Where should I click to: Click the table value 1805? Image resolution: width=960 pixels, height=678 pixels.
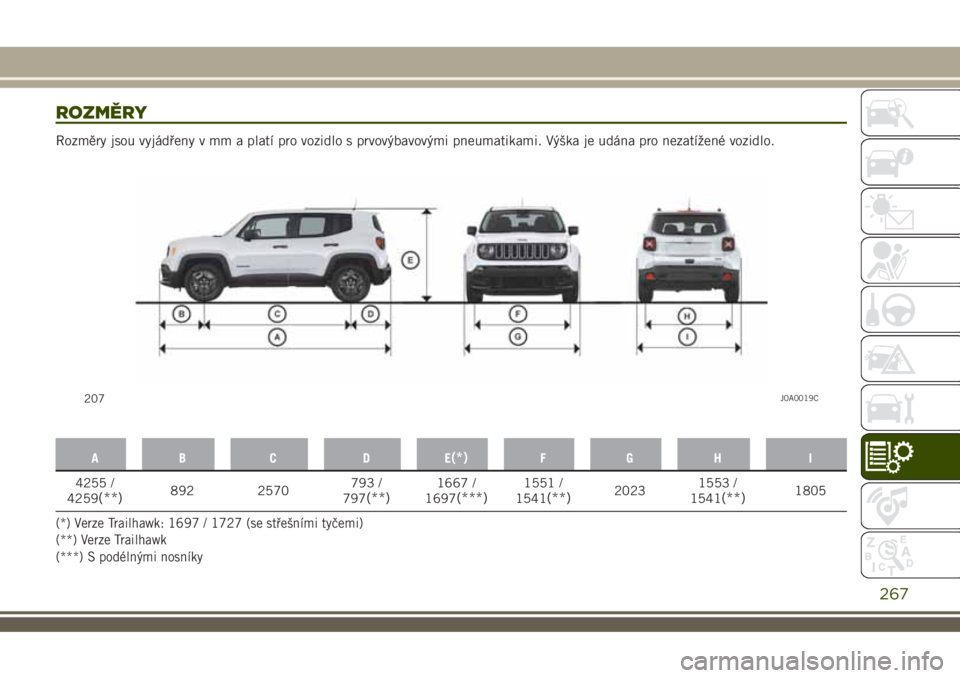pyautogui.click(x=811, y=491)
